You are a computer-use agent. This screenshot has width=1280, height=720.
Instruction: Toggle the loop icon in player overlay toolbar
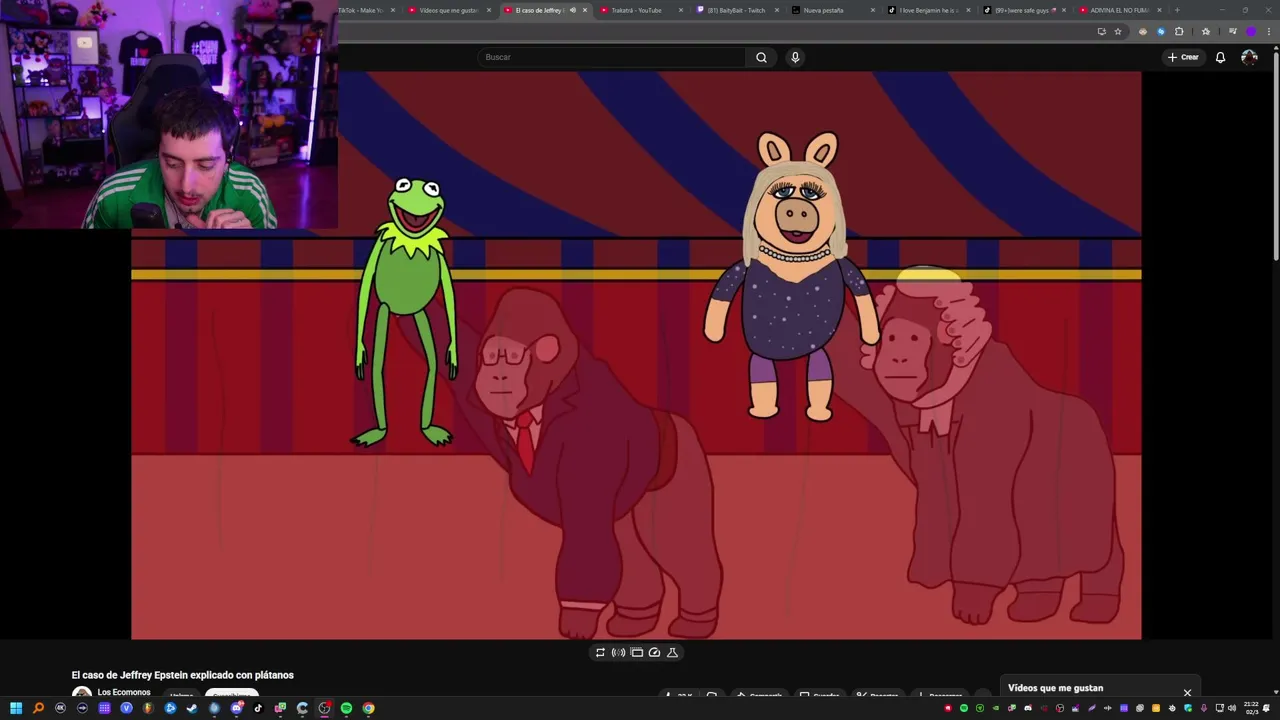tap(600, 652)
